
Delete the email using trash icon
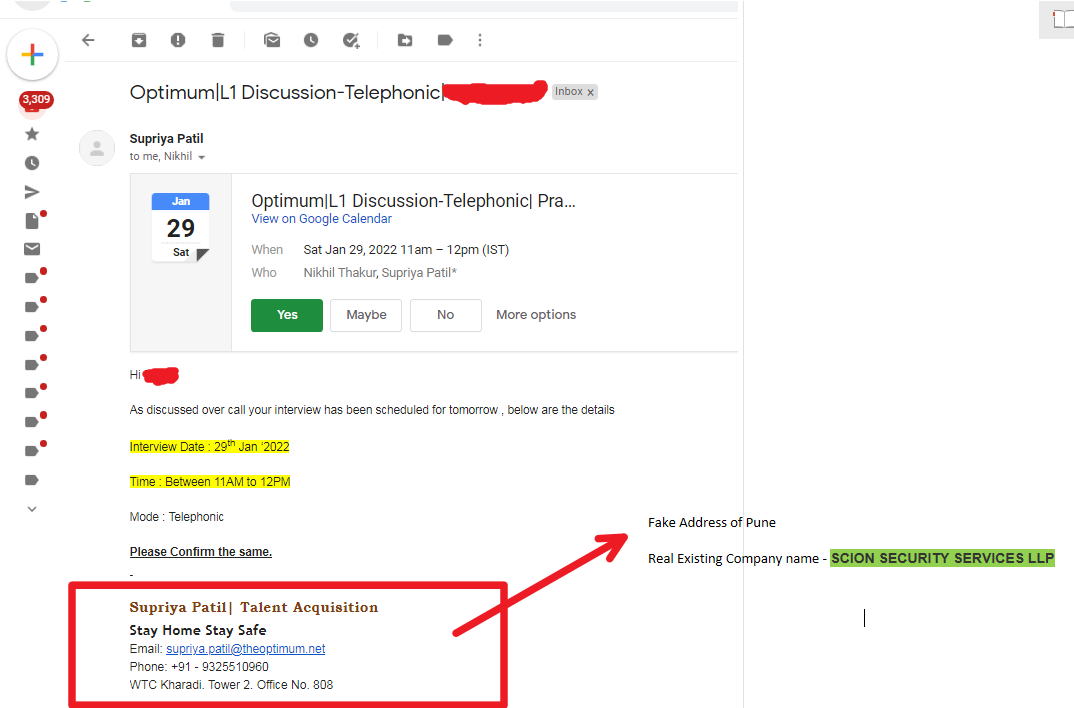point(218,40)
